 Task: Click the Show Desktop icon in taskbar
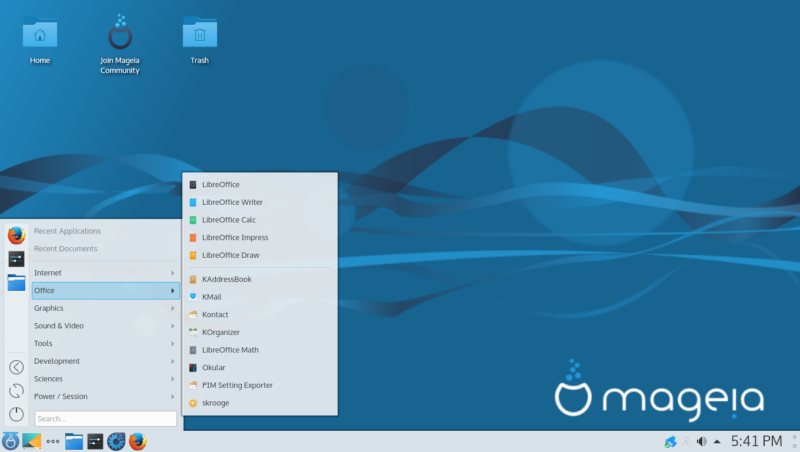(32, 441)
